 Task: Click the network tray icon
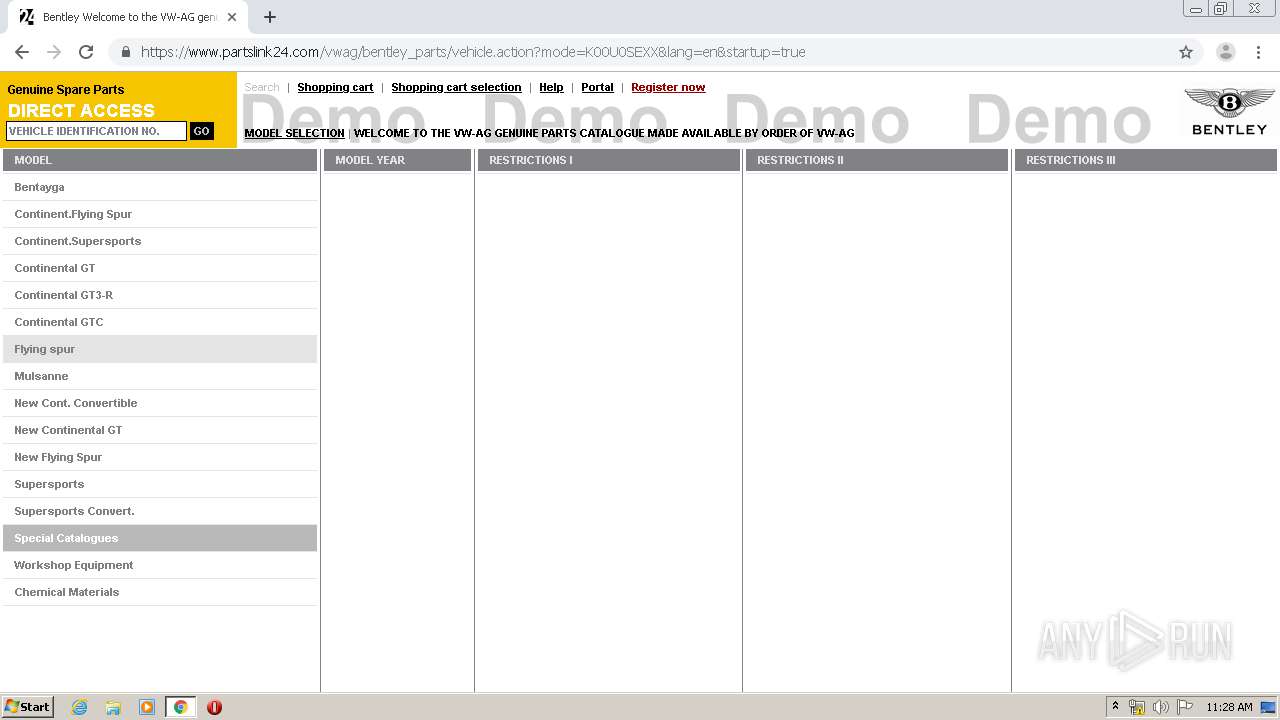pyautogui.click(x=1137, y=707)
